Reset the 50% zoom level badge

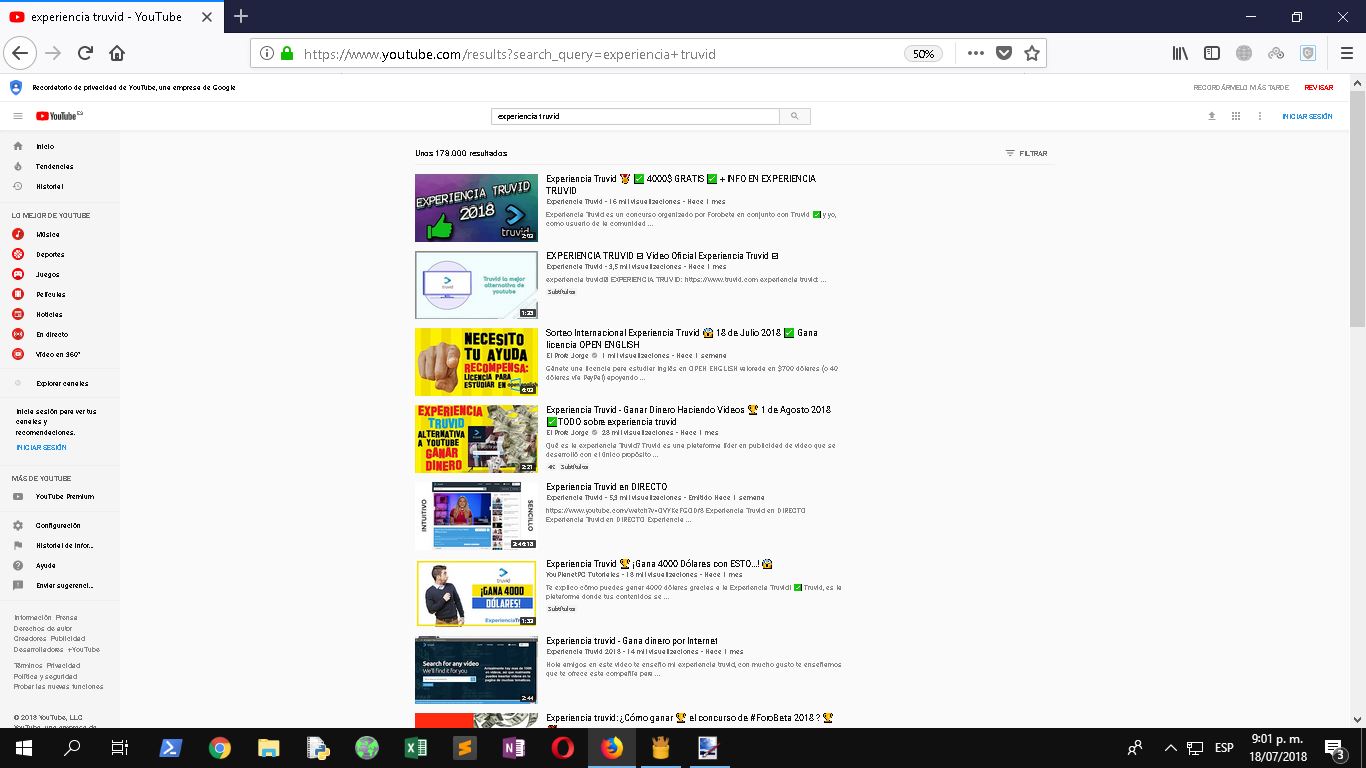click(923, 54)
